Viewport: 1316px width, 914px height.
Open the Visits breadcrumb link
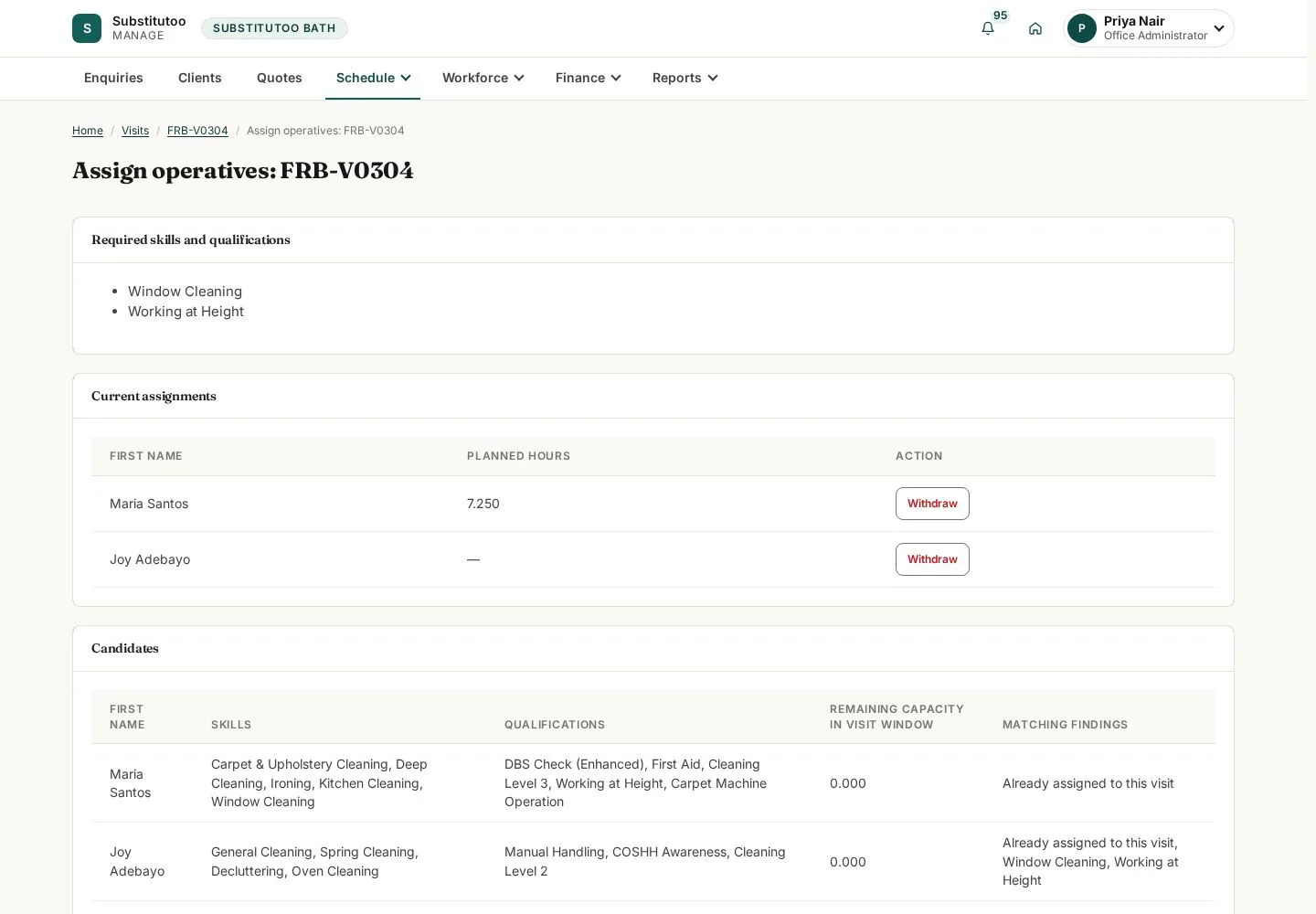[x=135, y=131]
